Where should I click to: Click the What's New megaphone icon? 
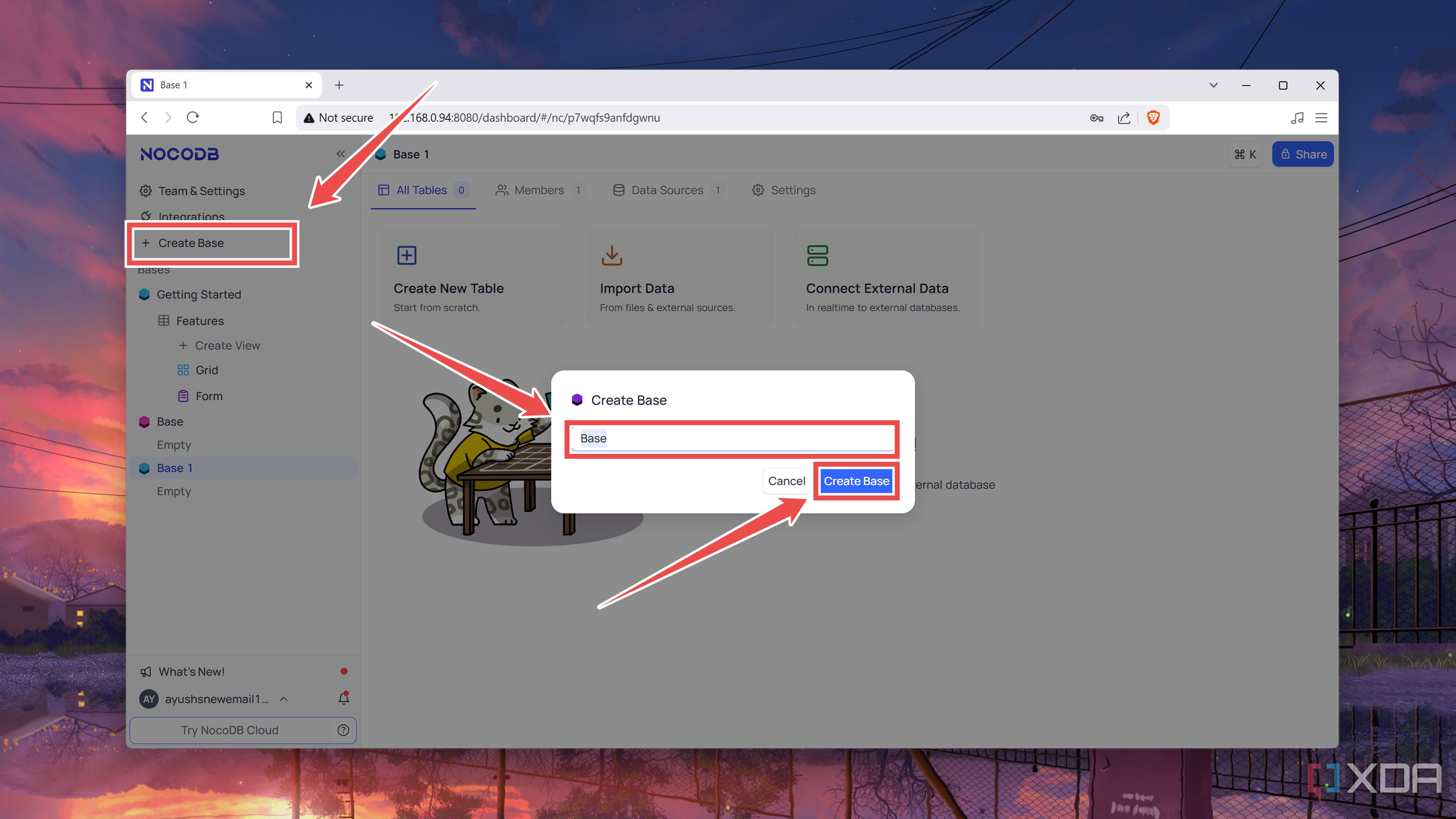(146, 671)
